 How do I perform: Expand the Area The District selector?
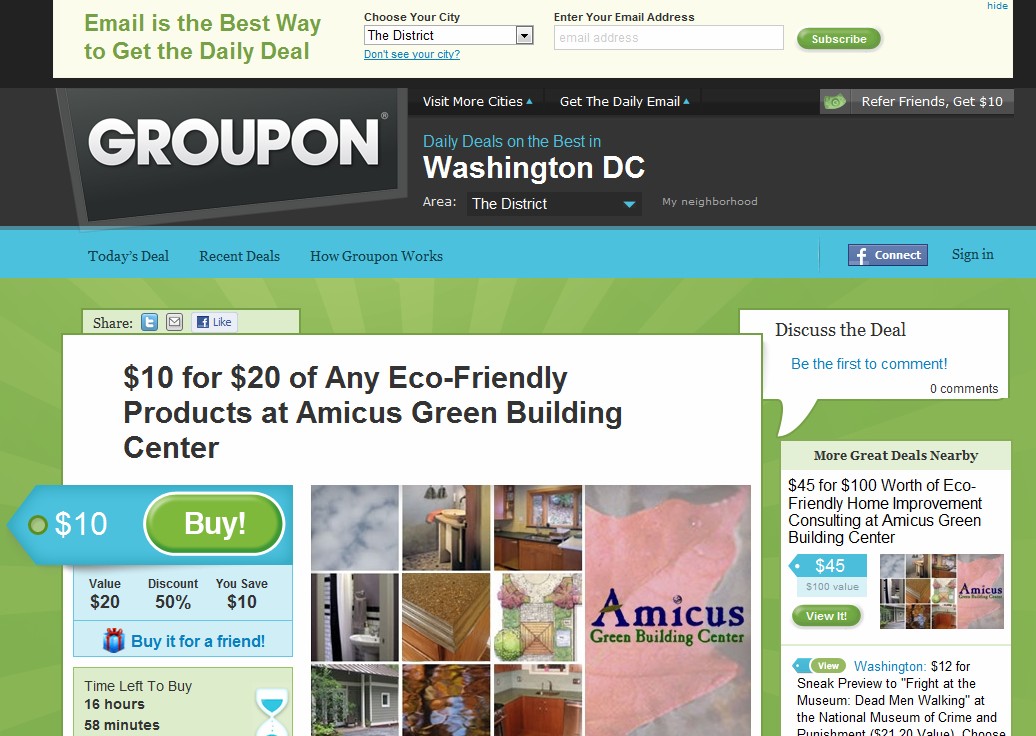tap(554, 203)
